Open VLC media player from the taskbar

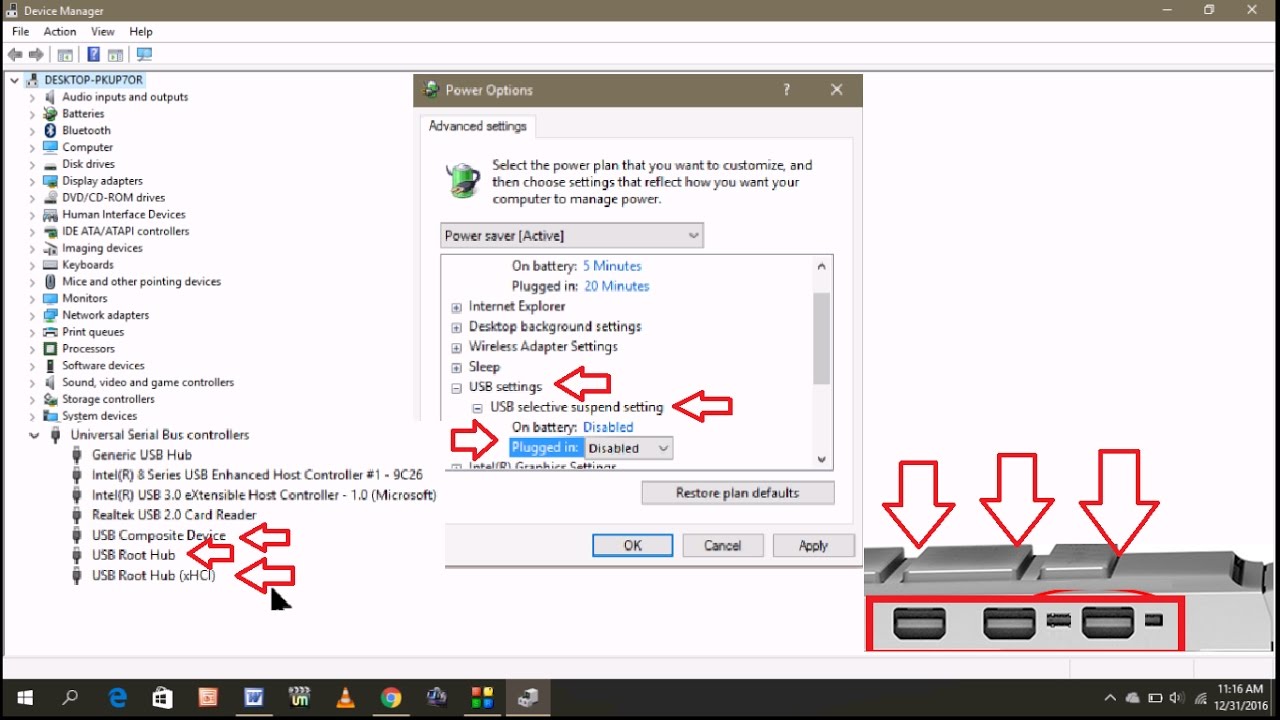(345, 698)
